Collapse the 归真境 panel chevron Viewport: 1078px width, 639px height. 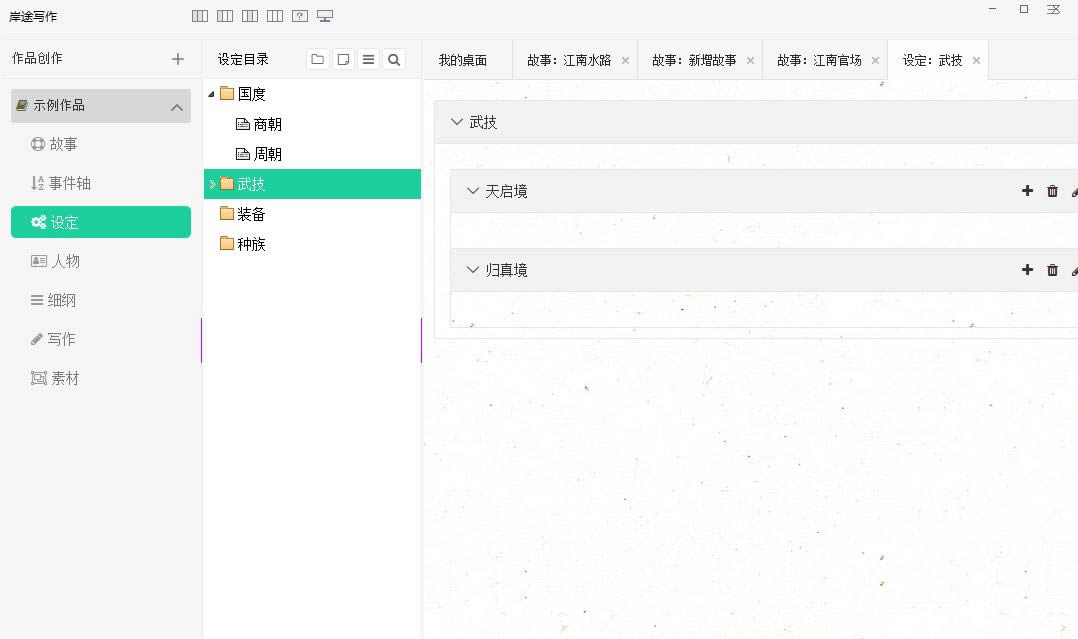tap(473, 270)
